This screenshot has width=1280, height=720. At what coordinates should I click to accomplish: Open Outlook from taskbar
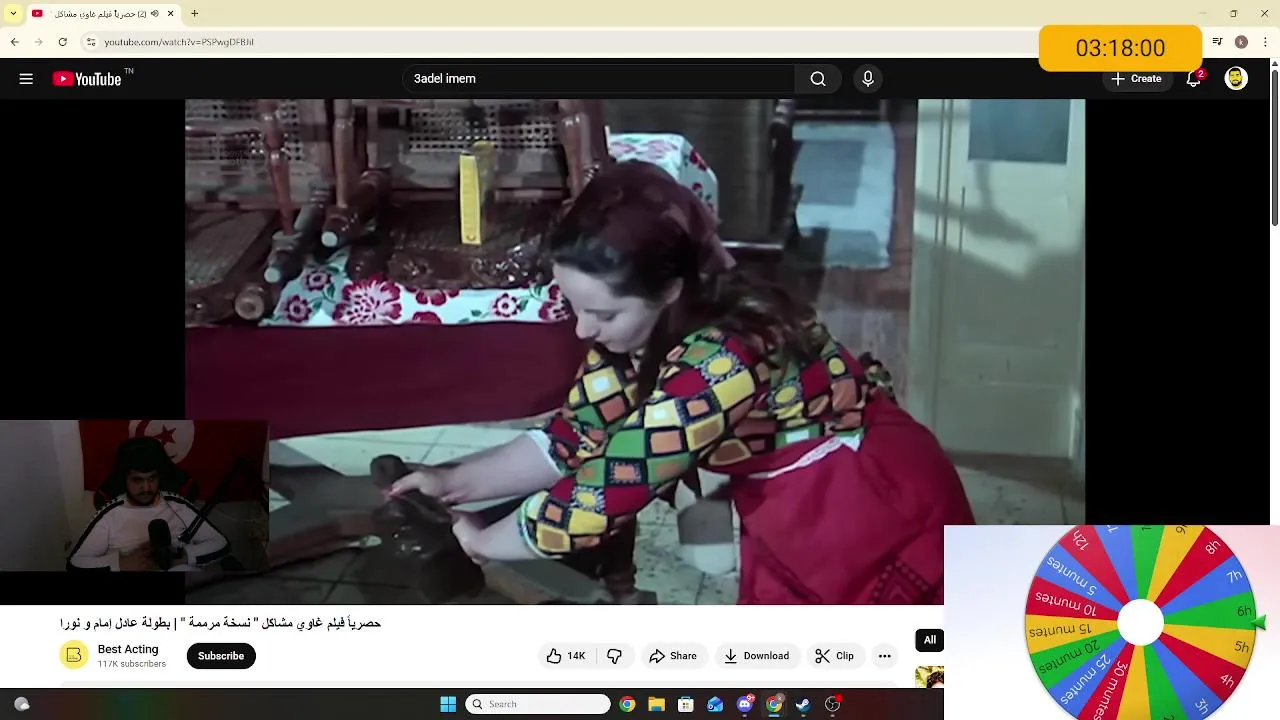715,704
